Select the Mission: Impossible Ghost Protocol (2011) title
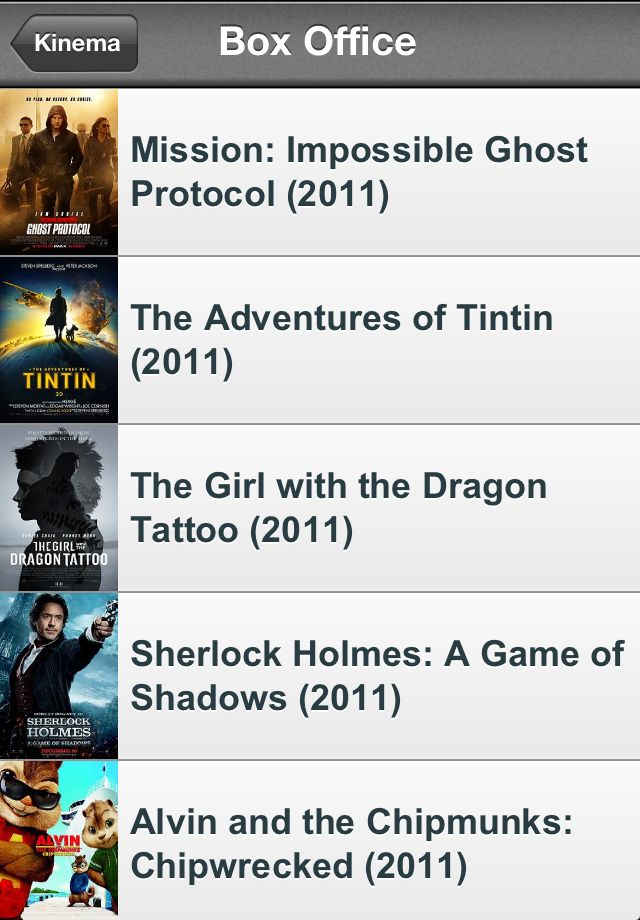 359,172
